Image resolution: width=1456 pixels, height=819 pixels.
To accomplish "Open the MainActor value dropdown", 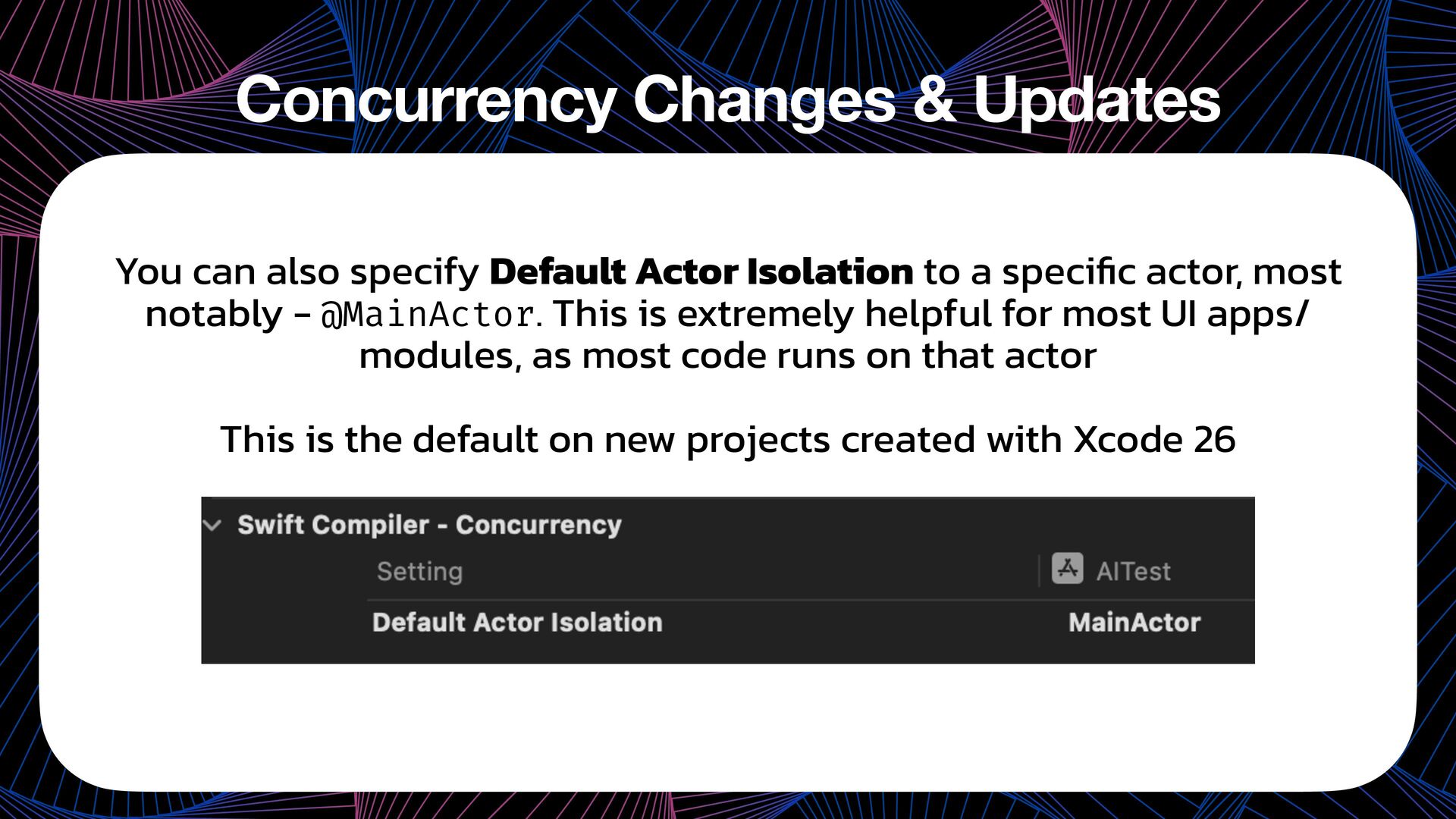I will pos(1134,623).
